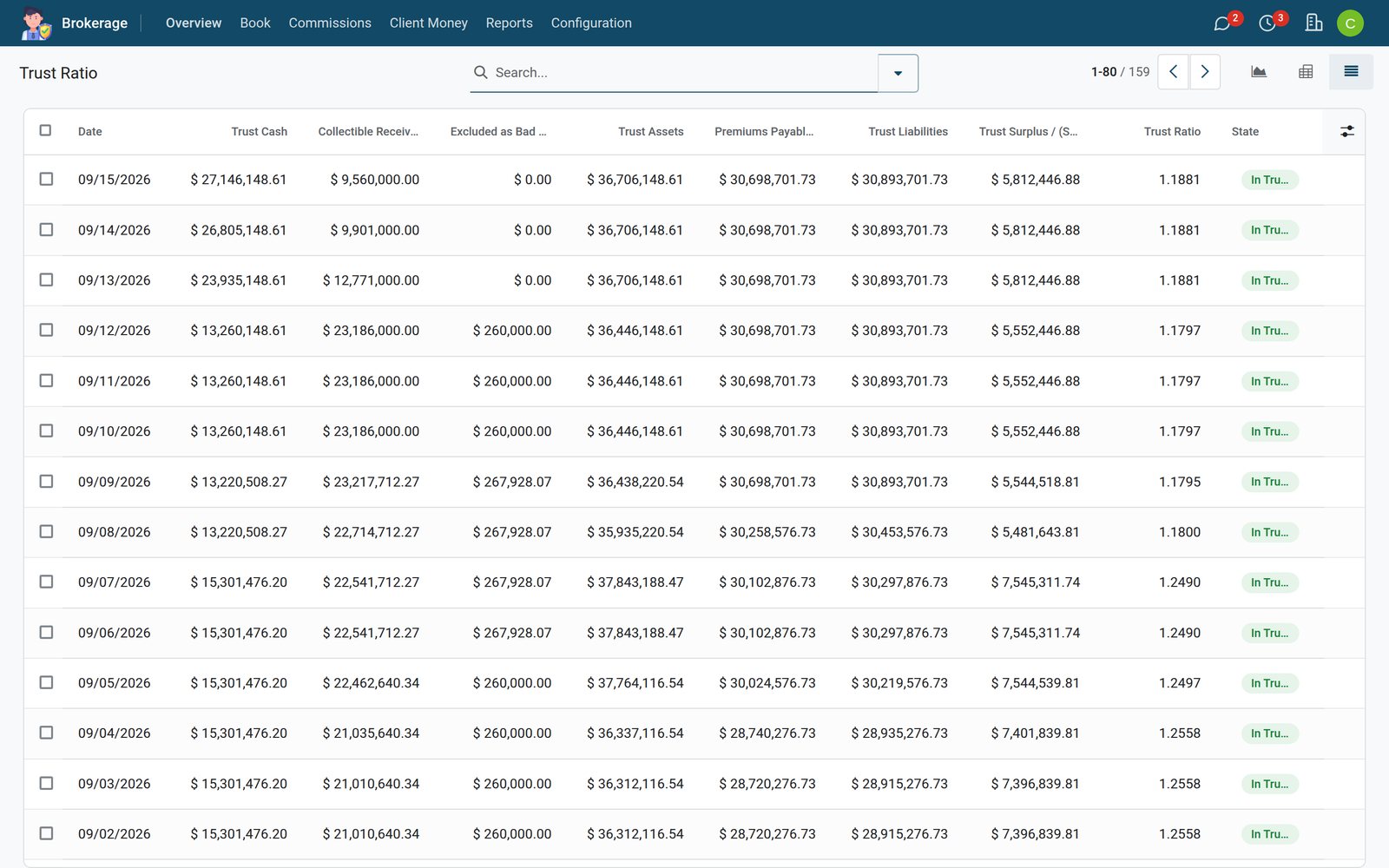This screenshot has height=868, width=1389.
Task: Open the 09/05/2026 date cell
Action: click(114, 683)
